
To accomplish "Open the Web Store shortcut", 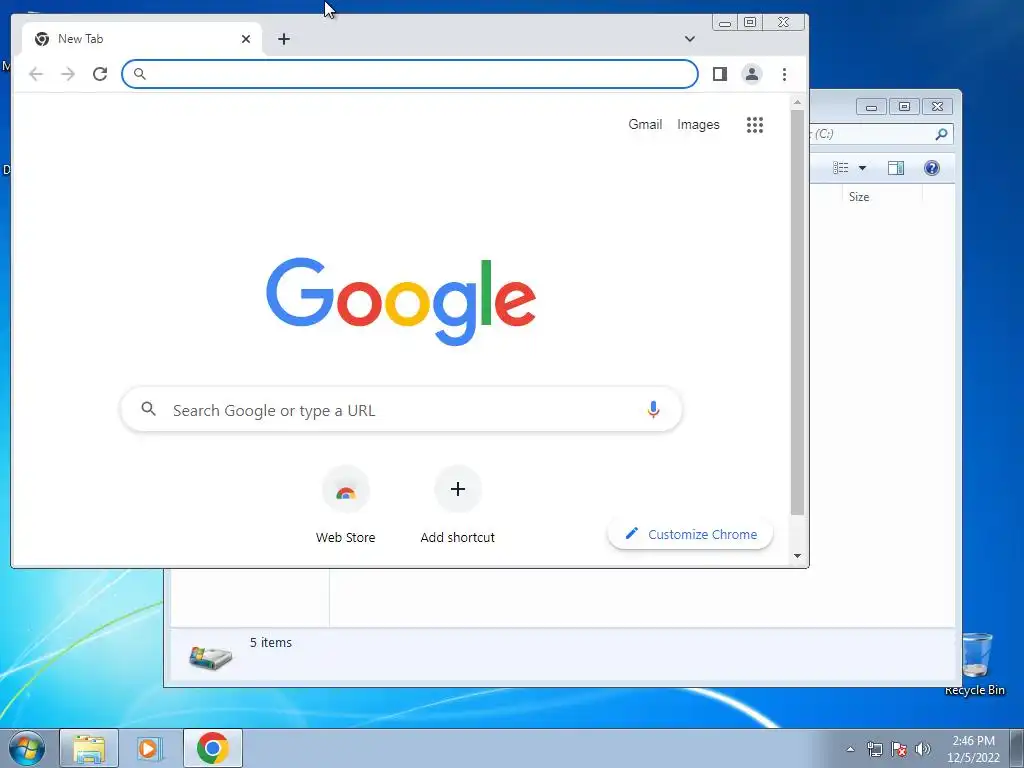I will [345, 505].
